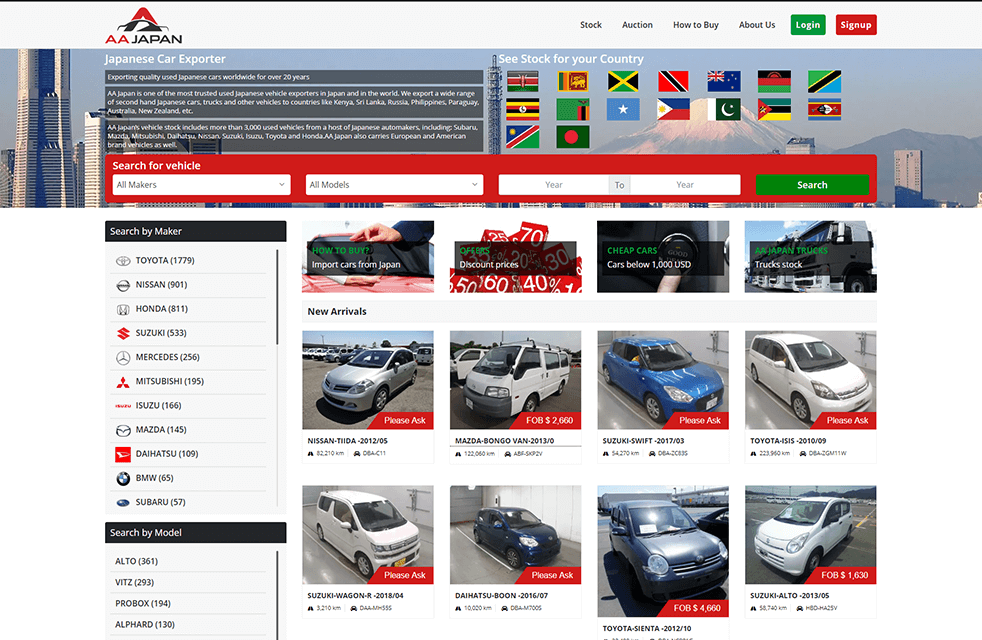Pick the Jamaica flag
This screenshot has width=982, height=640.
623,82
